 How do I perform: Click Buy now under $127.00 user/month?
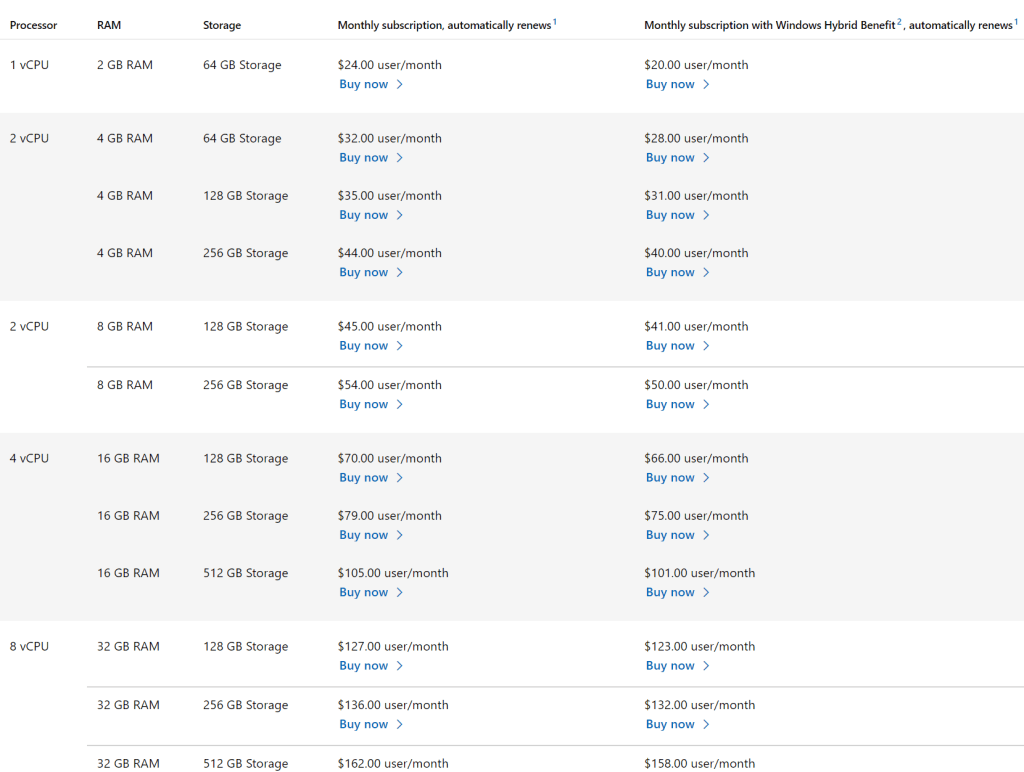(x=364, y=666)
